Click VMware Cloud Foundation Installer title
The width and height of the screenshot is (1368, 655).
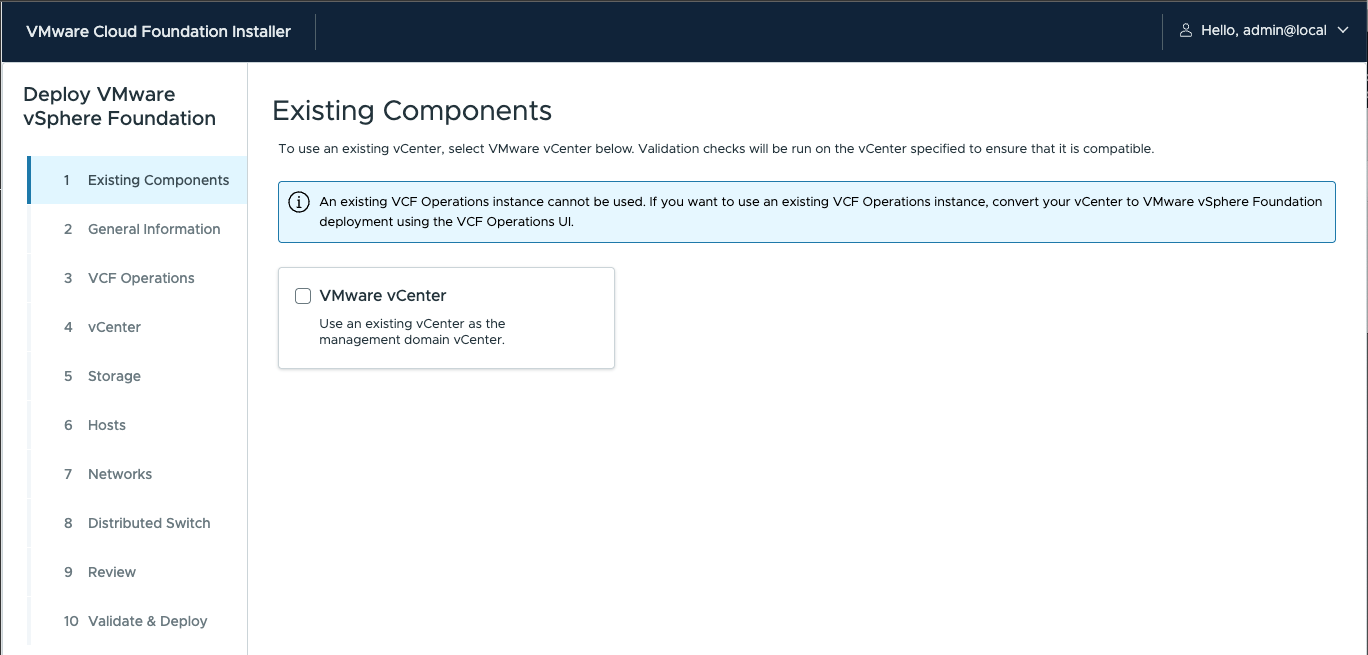point(158,31)
